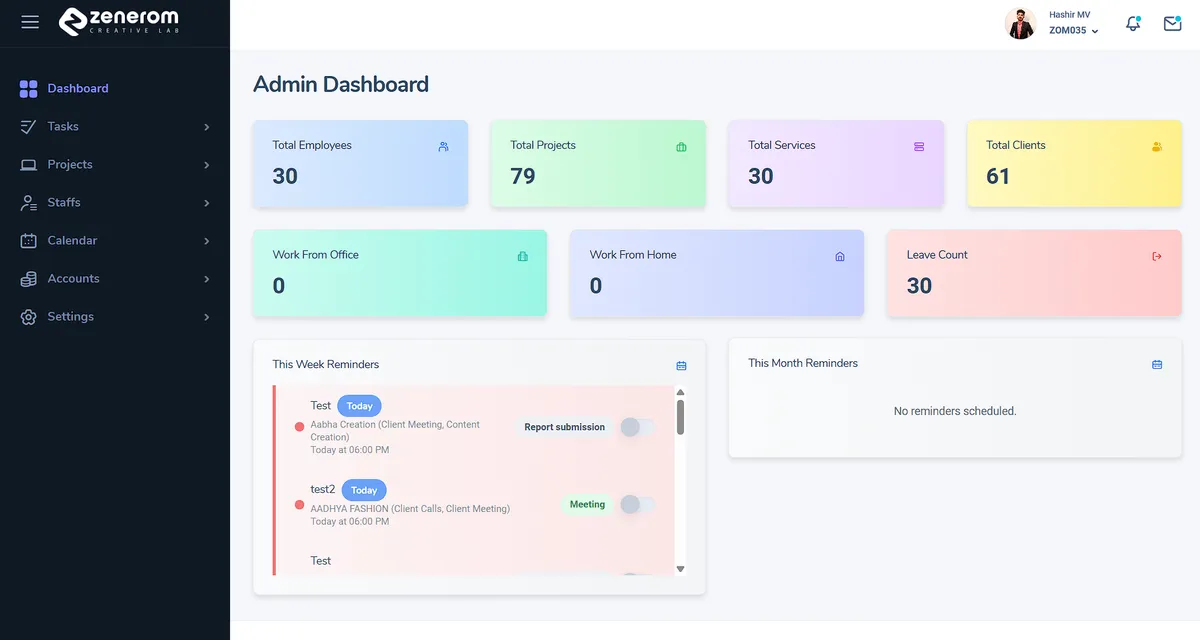Click the Work From Home house icon
1200x640 pixels.
click(840, 257)
